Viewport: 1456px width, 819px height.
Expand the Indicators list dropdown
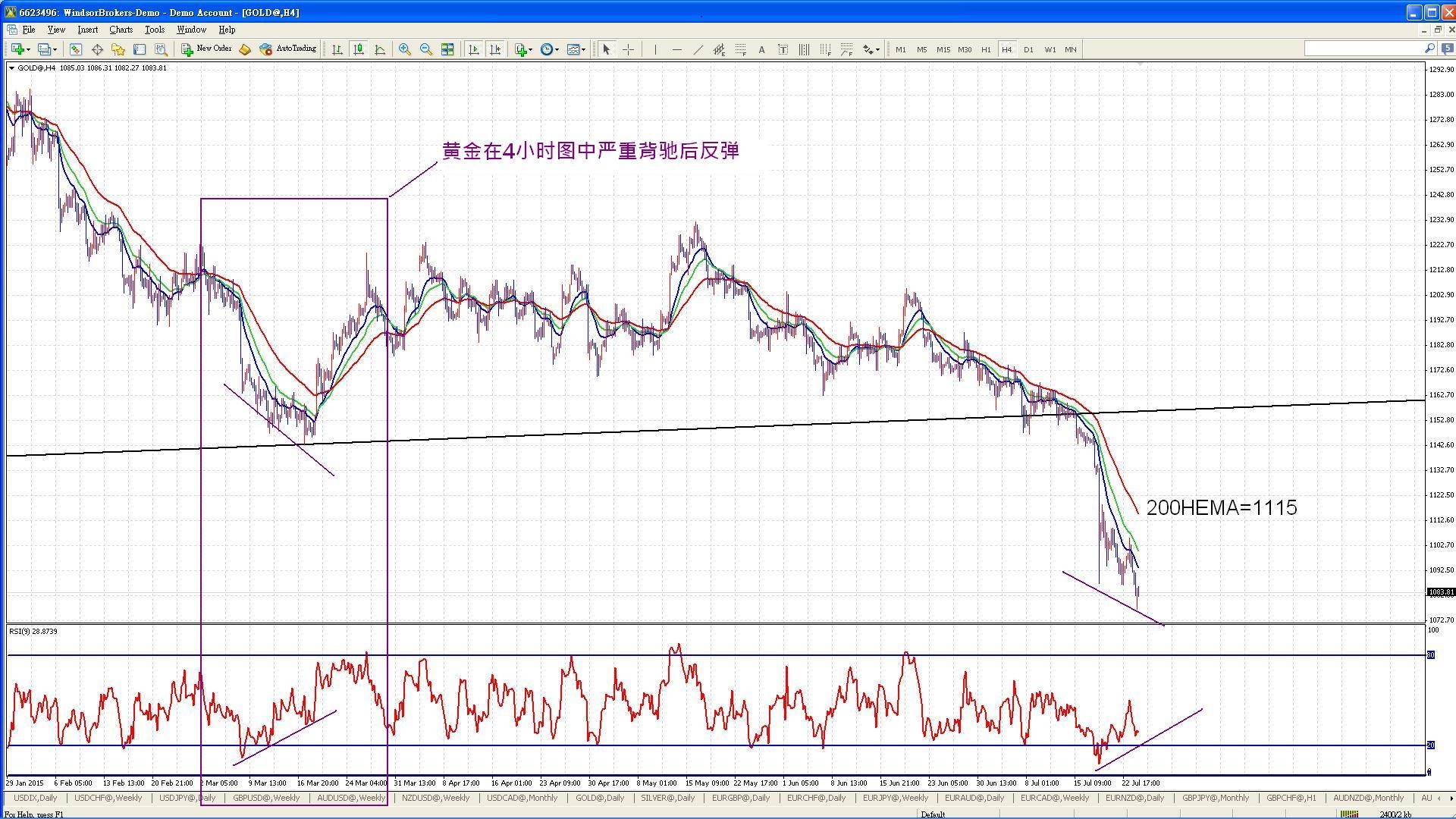[x=524, y=49]
